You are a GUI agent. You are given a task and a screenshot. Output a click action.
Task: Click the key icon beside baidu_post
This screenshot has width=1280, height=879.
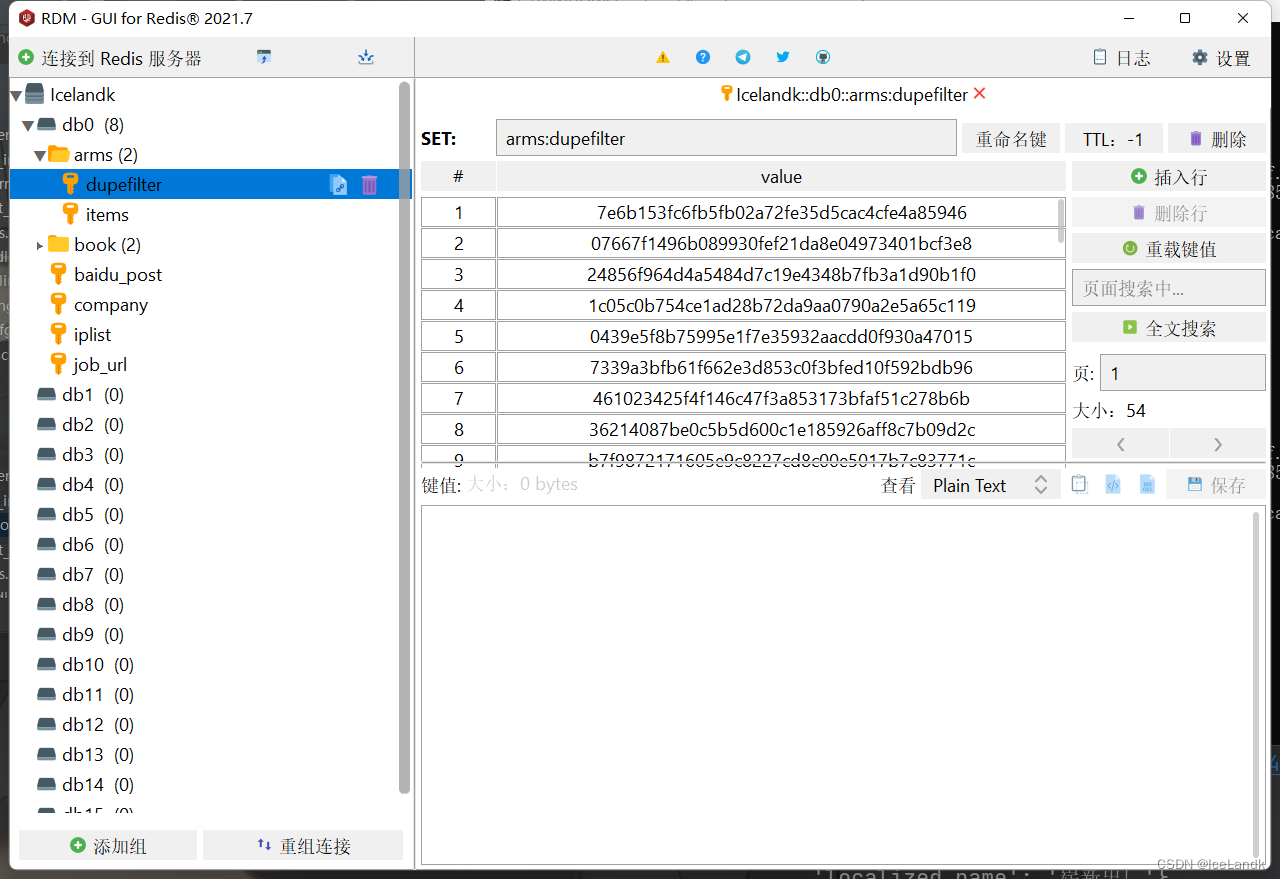(58, 275)
